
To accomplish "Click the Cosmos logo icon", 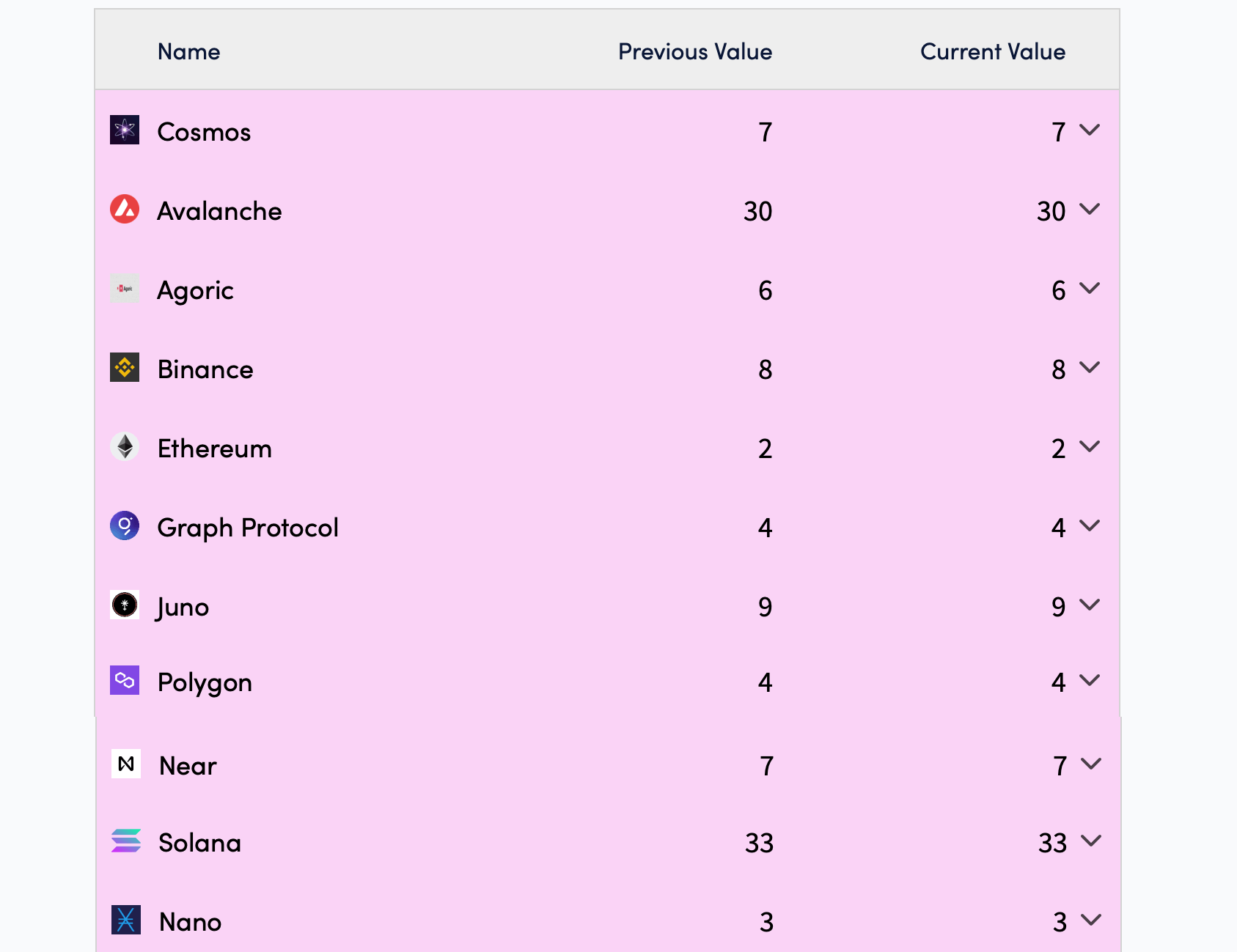I will point(125,130).
